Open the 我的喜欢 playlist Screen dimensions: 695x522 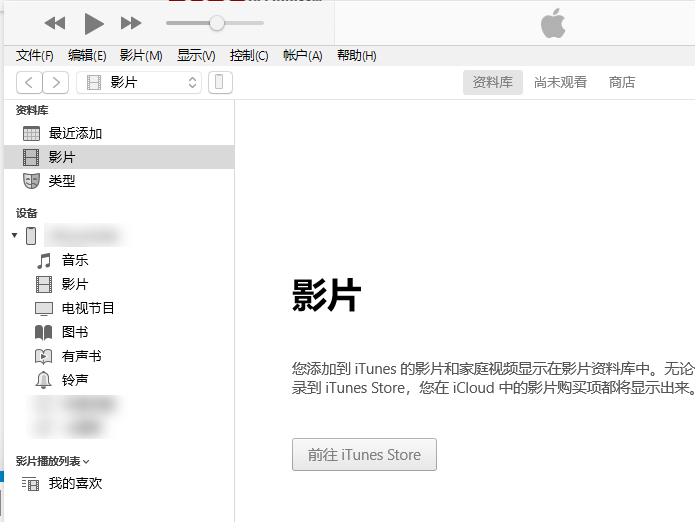click(x=75, y=484)
